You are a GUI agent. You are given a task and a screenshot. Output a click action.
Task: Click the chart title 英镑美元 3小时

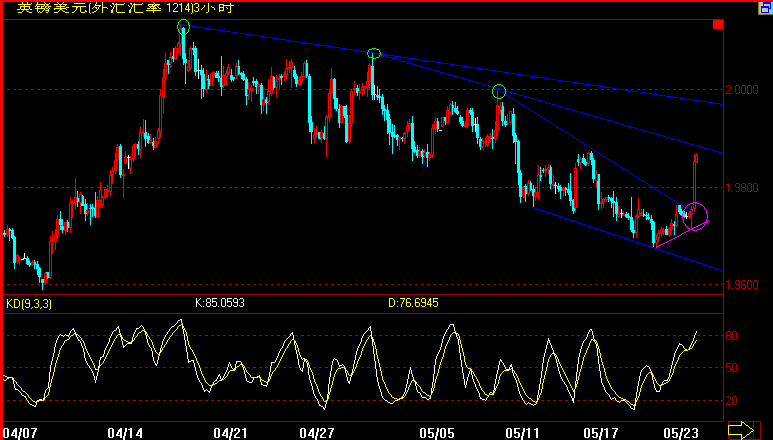tap(126, 8)
